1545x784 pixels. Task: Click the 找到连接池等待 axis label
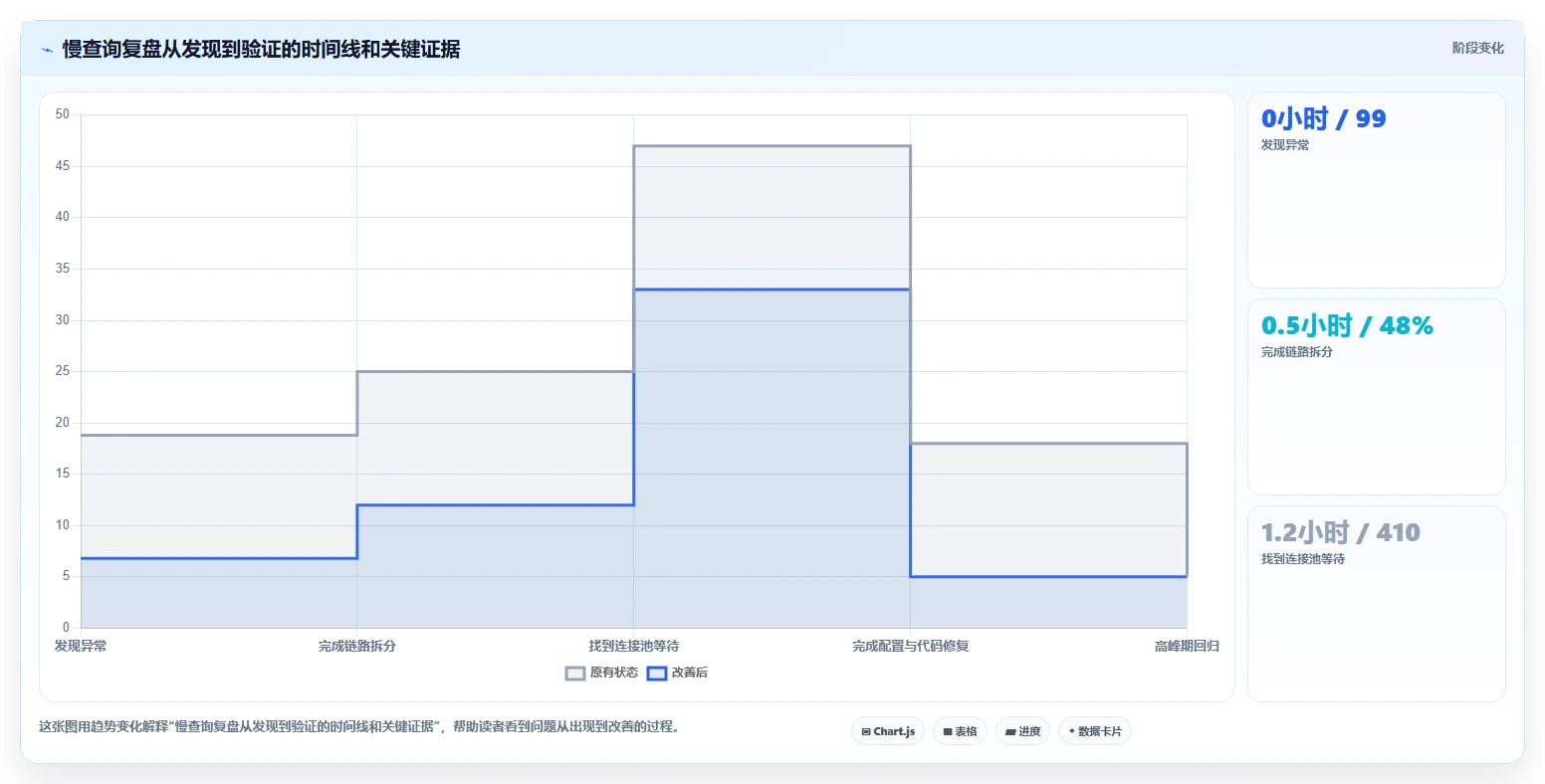click(x=634, y=646)
